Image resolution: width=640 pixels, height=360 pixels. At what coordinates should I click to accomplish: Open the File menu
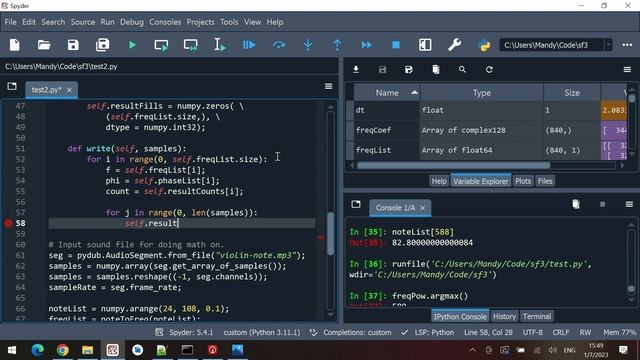11,22
